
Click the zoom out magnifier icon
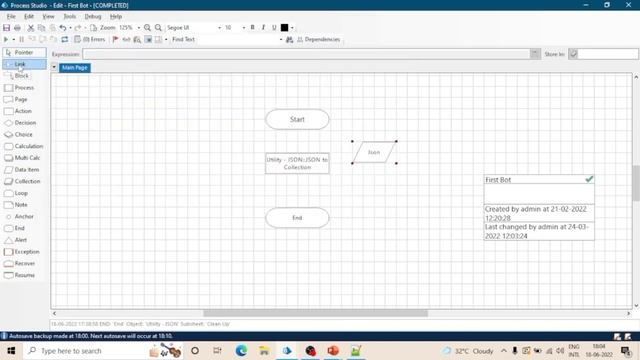[x=158, y=28]
